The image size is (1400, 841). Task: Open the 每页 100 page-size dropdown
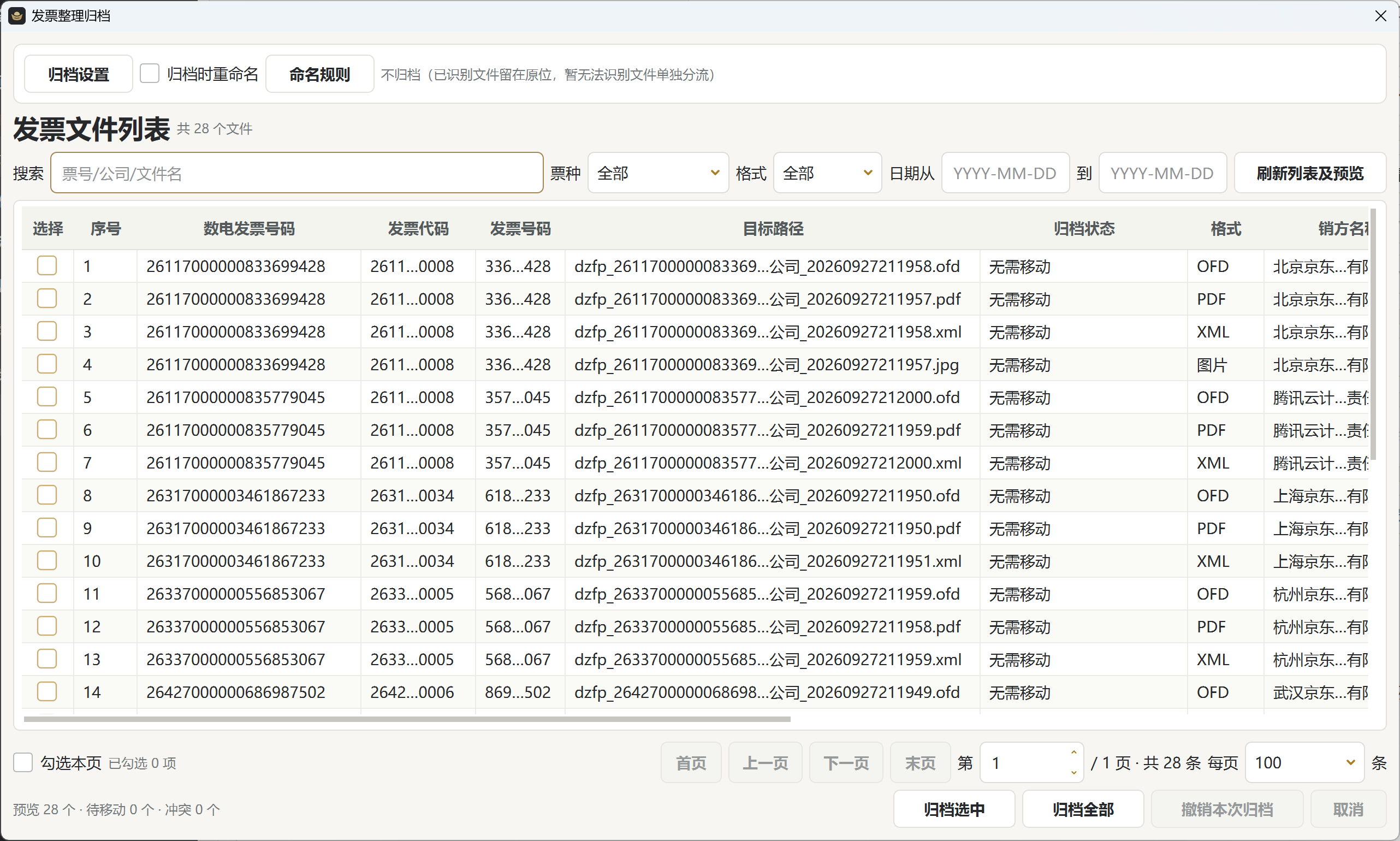[x=1304, y=763]
